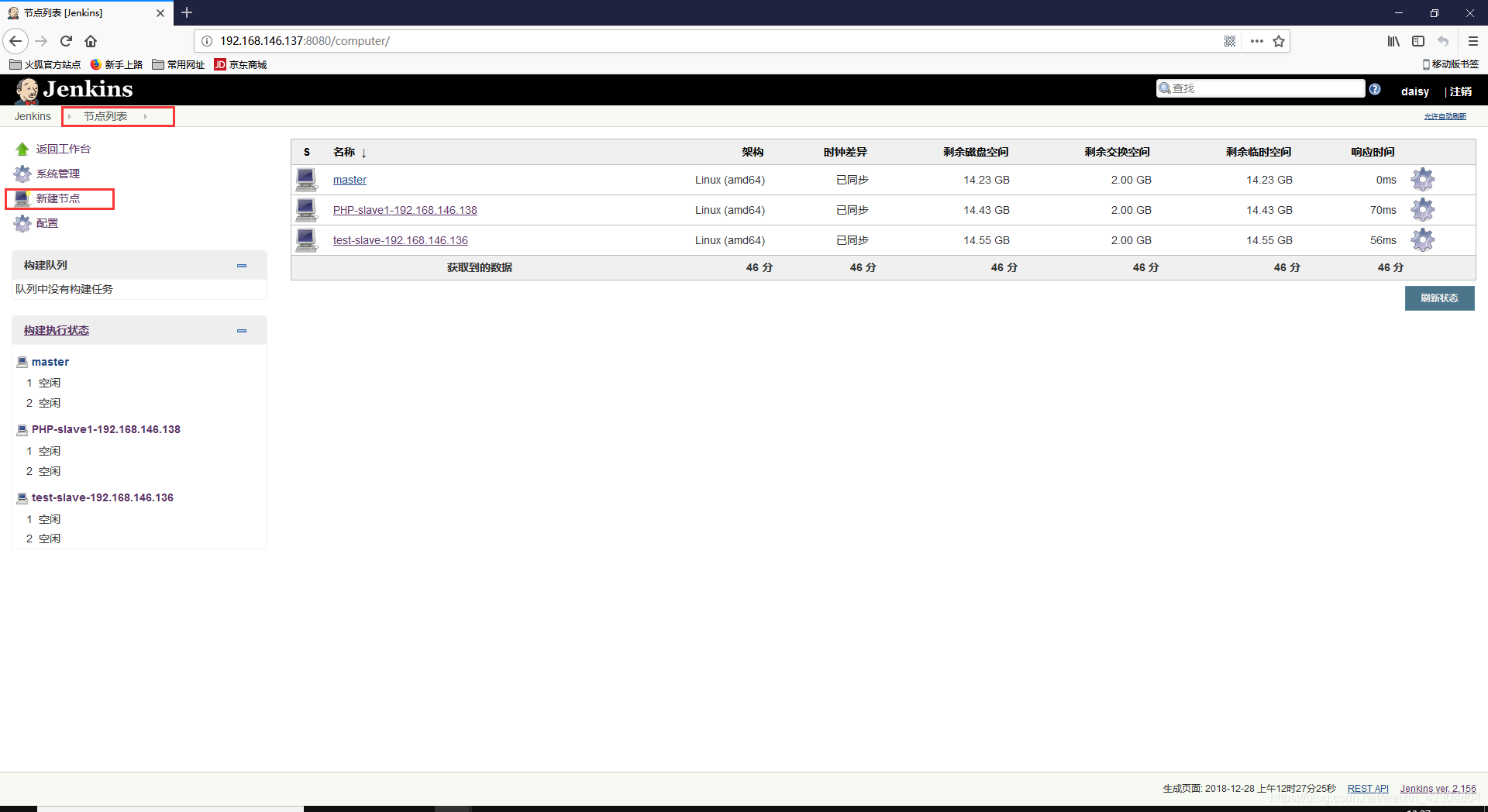The width and height of the screenshot is (1488, 812).
Task: Open search help question-mark icon
Action: [x=1375, y=89]
